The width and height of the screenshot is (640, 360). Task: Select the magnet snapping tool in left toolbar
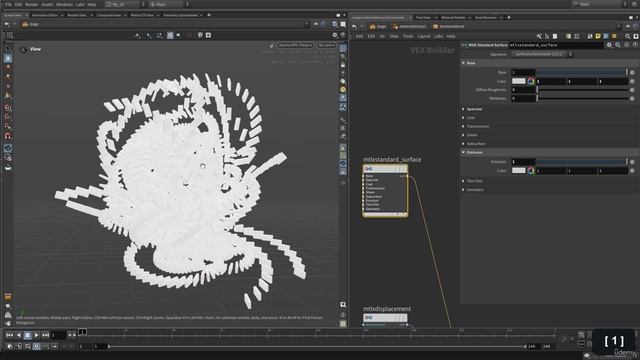click(x=8, y=136)
